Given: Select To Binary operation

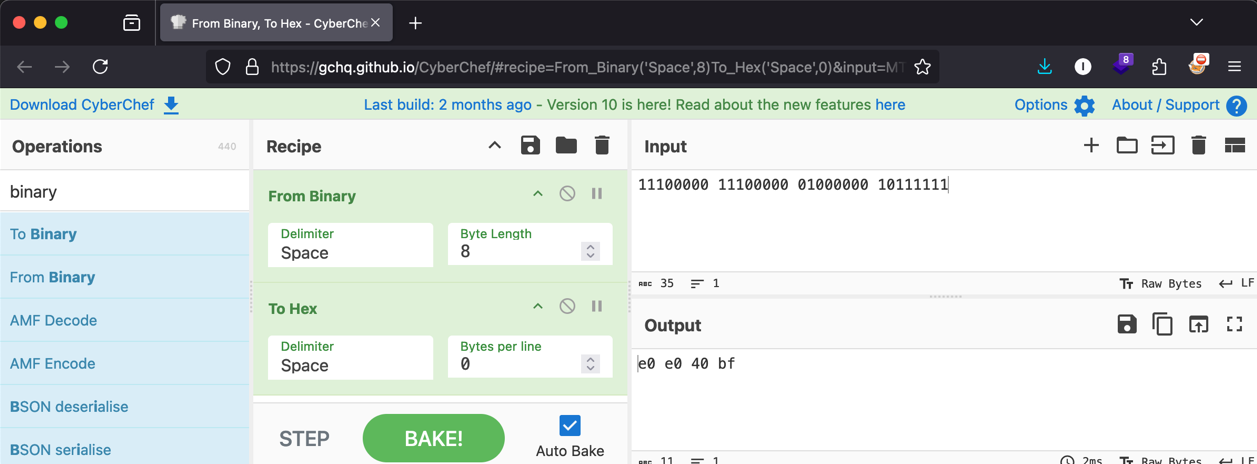Looking at the screenshot, I should point(125,234).
